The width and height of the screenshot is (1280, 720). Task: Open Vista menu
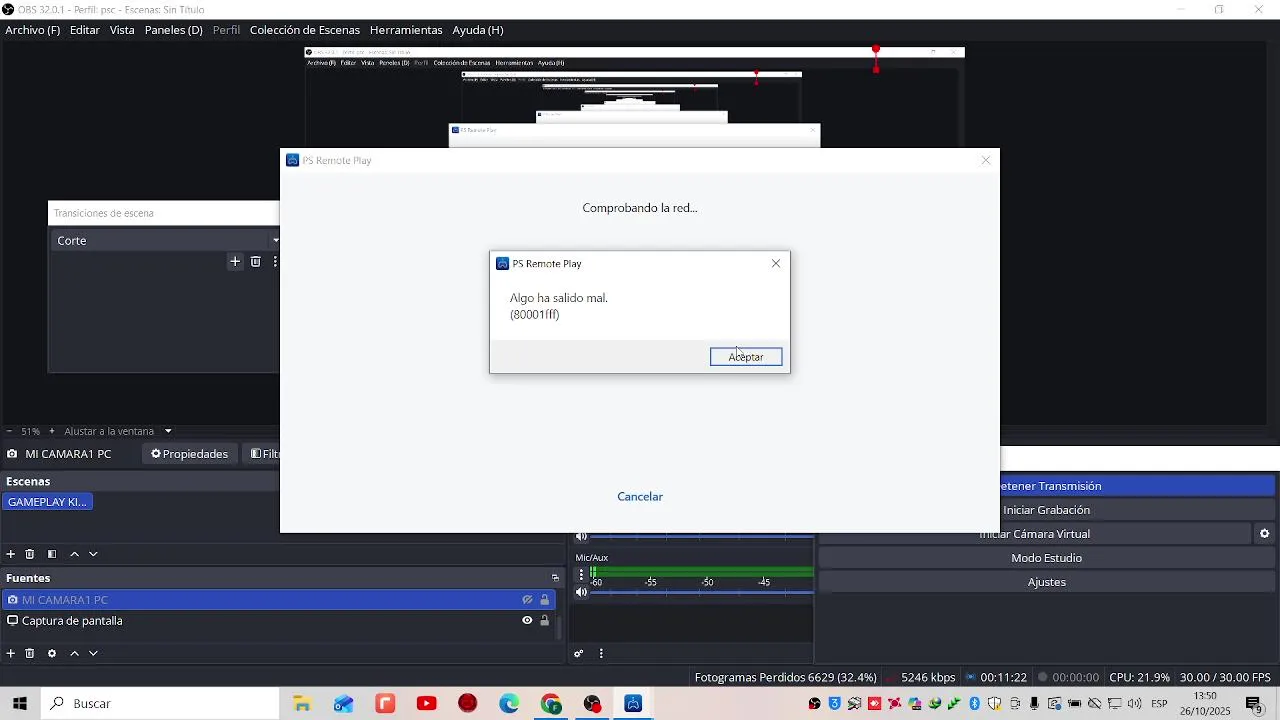click(122, 30)
